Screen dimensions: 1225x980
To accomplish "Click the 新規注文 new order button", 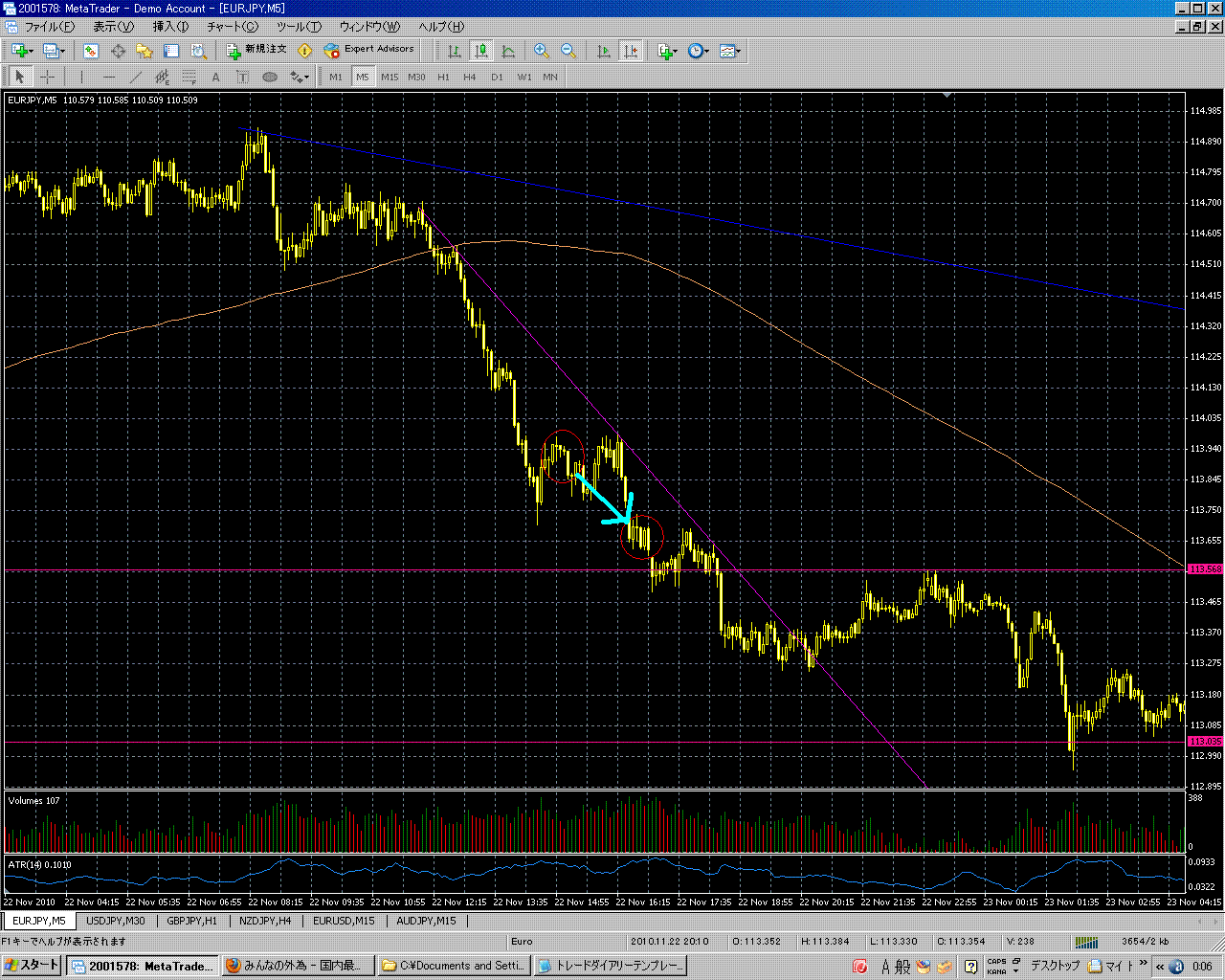I will [256, 50].
